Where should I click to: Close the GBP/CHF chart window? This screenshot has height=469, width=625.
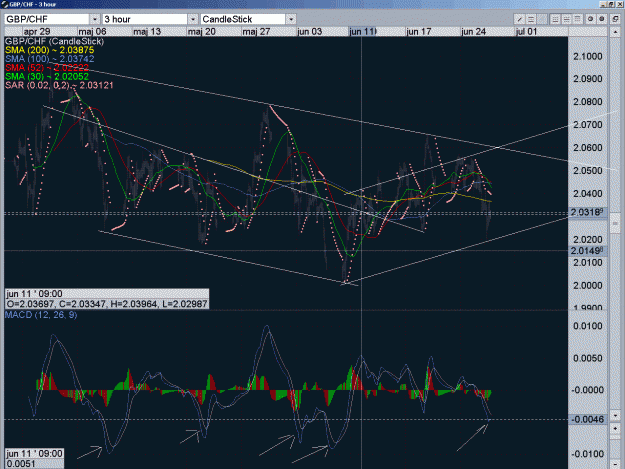619,4
